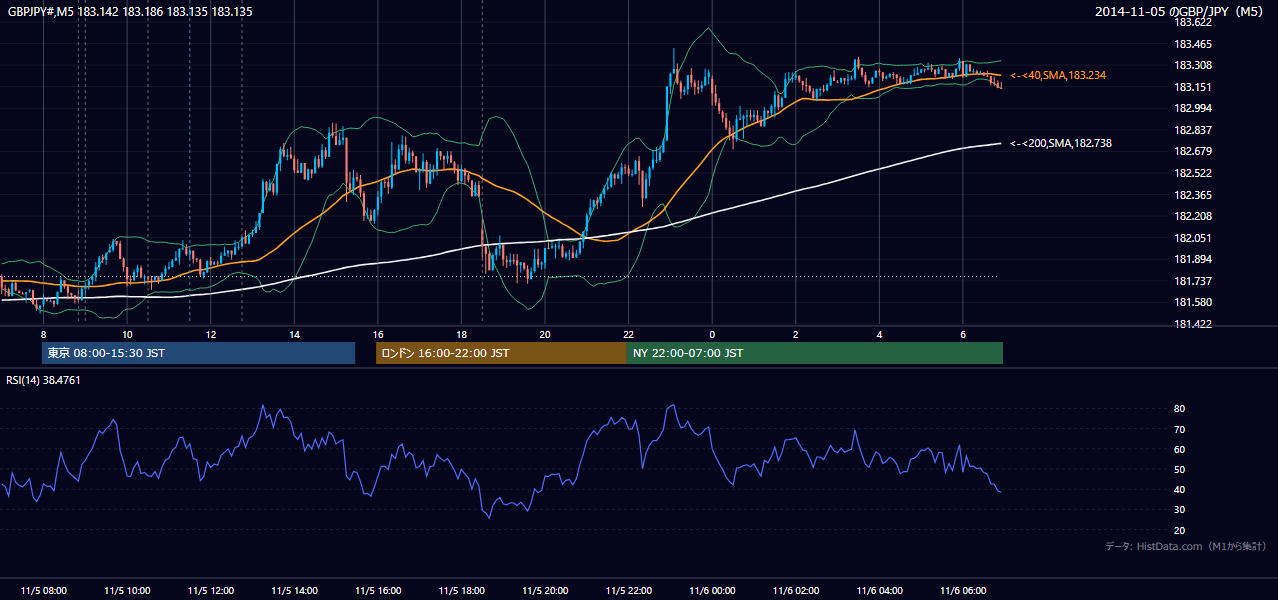This screenshot has width=1278, height=600.
Task: Click the 東京 08:00-15:30 JST session bar
Action: pyautogui.click(x=198, y=353)
